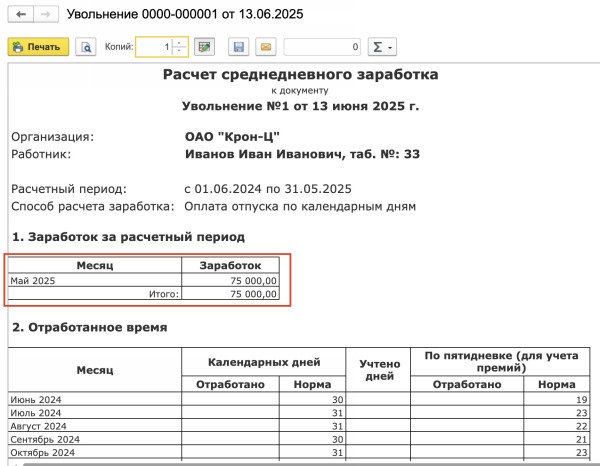Image resolution: width=600 pixels, height=466 pixels.
Task: Increase the number of copies by one
Action: point(179,43)
